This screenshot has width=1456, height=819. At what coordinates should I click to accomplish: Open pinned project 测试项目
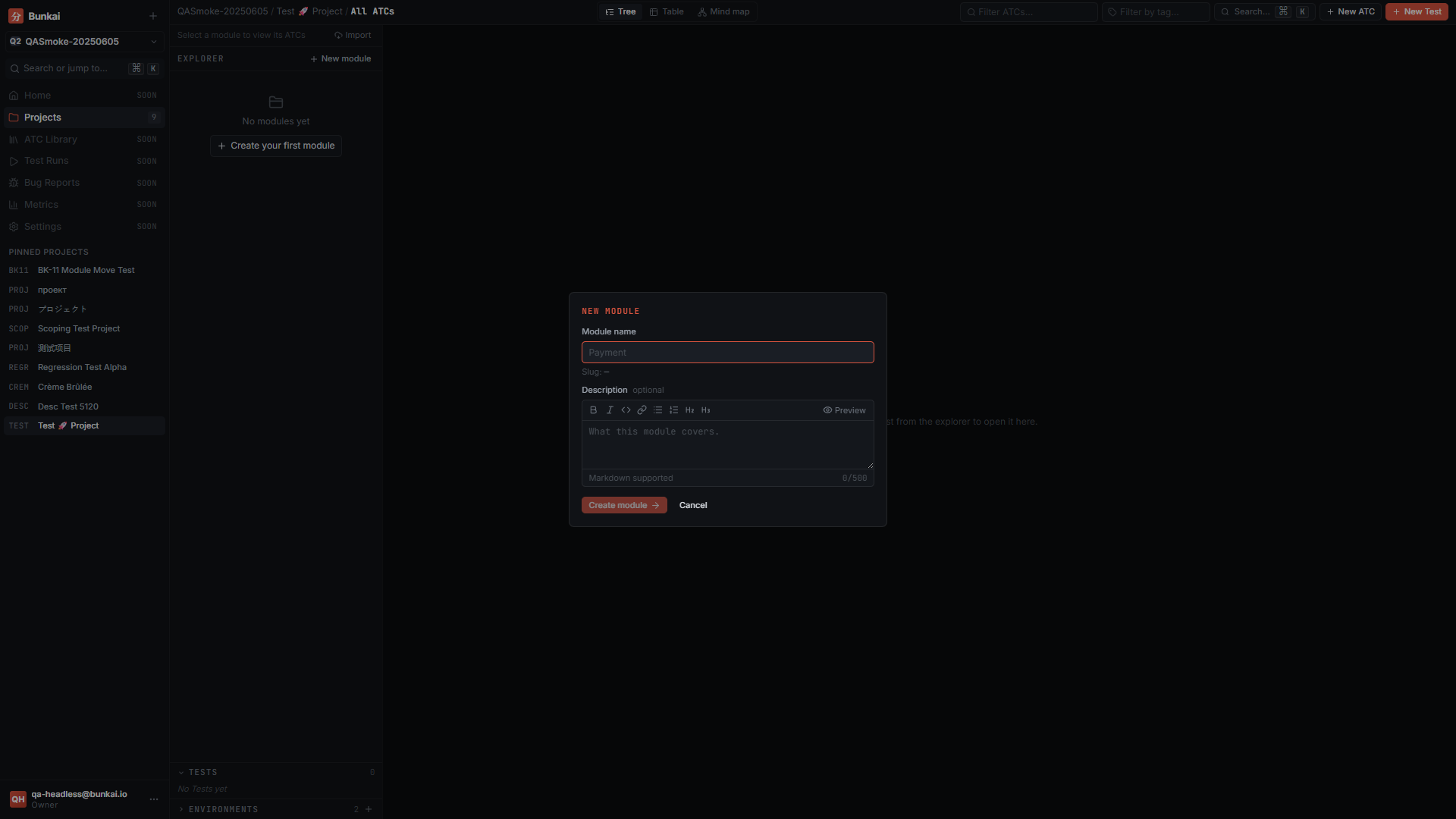point(83,348)
